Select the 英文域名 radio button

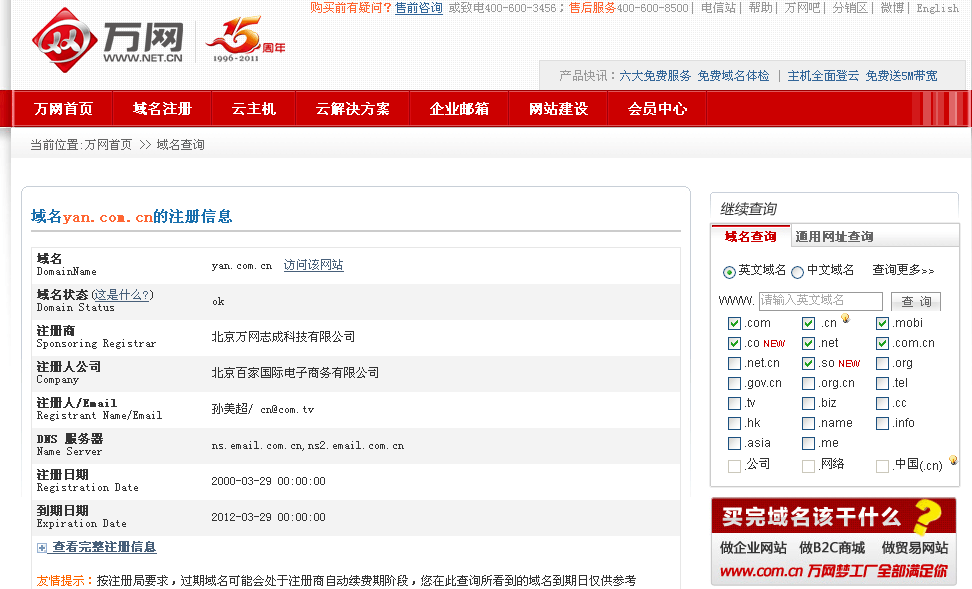point(729,272)
